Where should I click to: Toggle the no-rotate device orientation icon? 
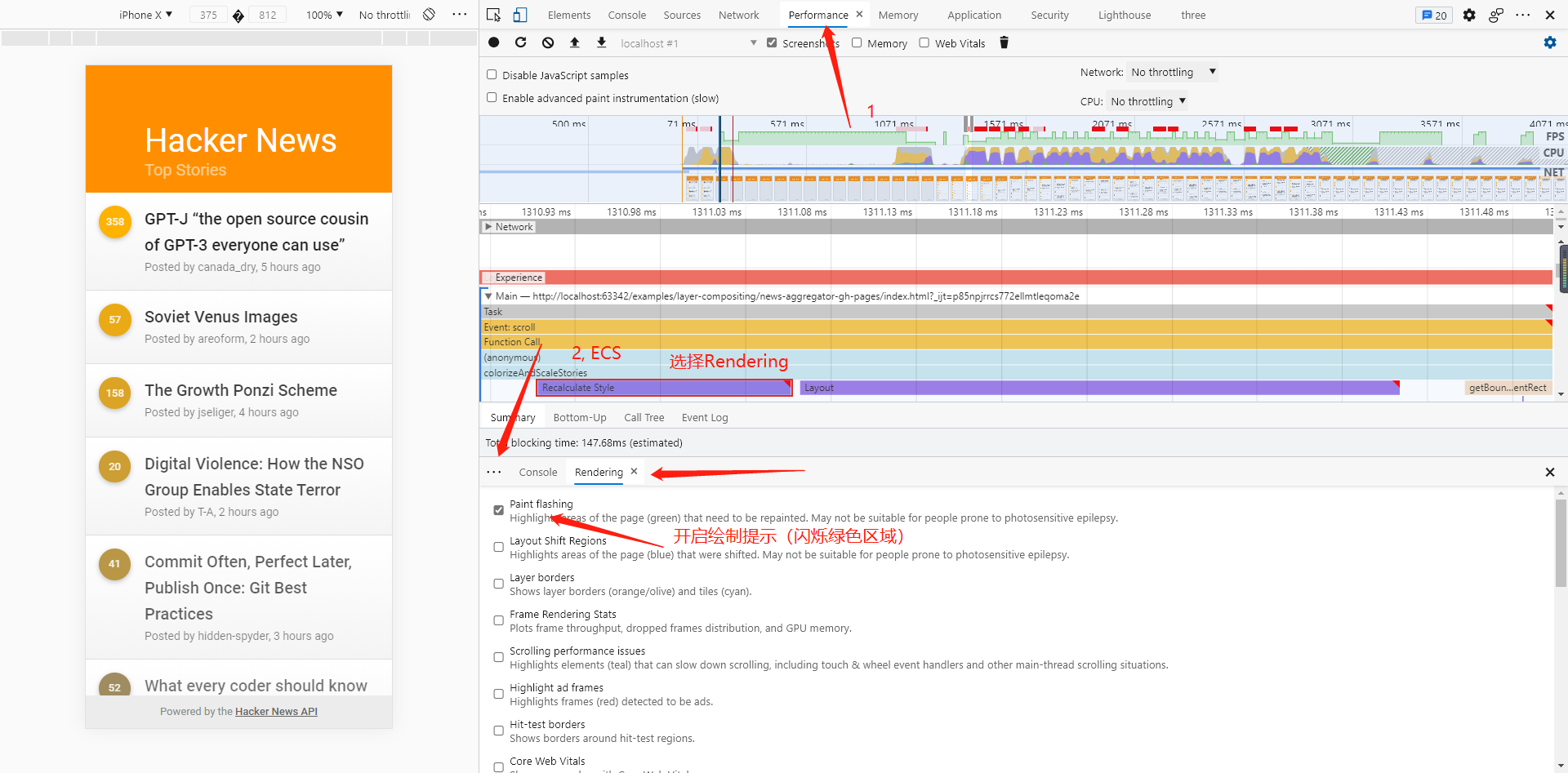[x=430, y=15]
